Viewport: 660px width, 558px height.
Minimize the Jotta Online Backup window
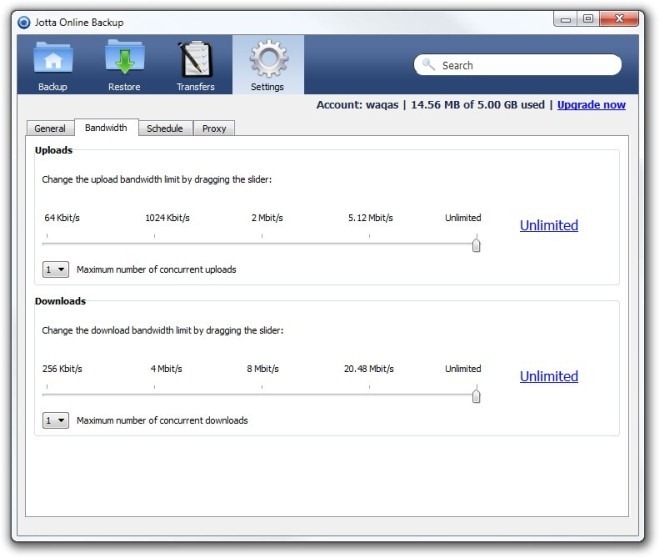tap(566, 19)
